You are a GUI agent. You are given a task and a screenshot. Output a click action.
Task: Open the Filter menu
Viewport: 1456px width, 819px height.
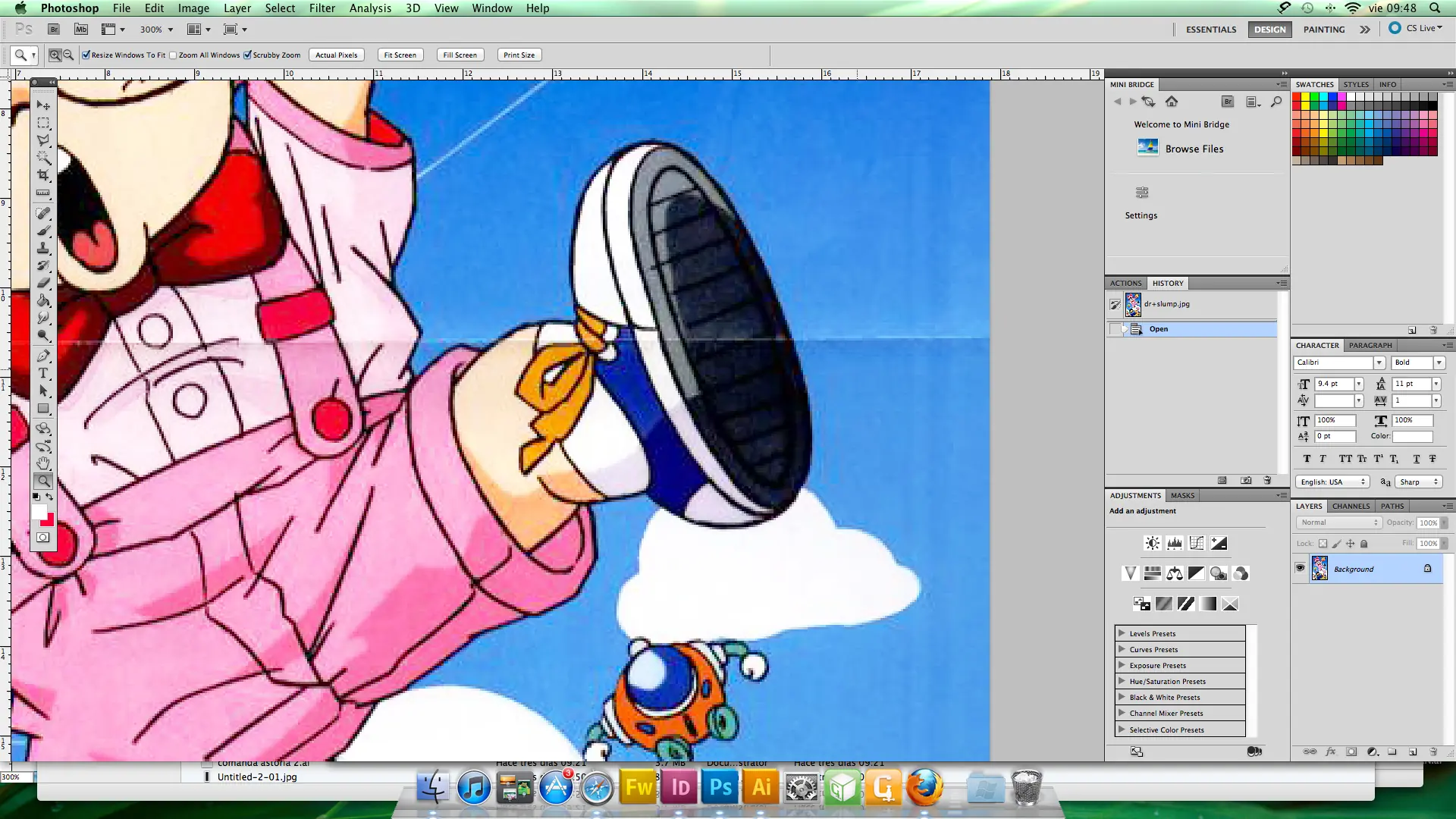pos(322,8)
